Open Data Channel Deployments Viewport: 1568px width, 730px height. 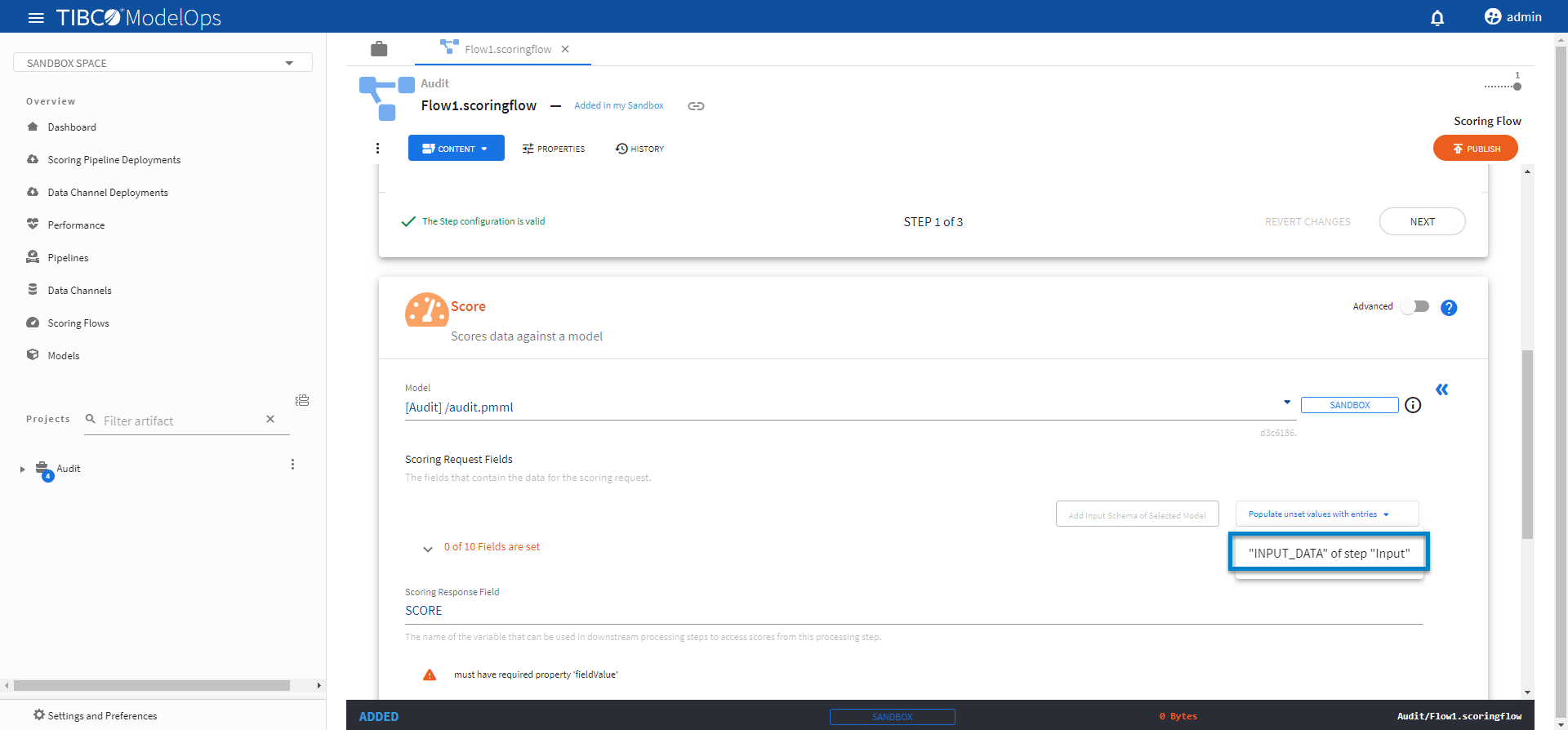pos(108,193)
